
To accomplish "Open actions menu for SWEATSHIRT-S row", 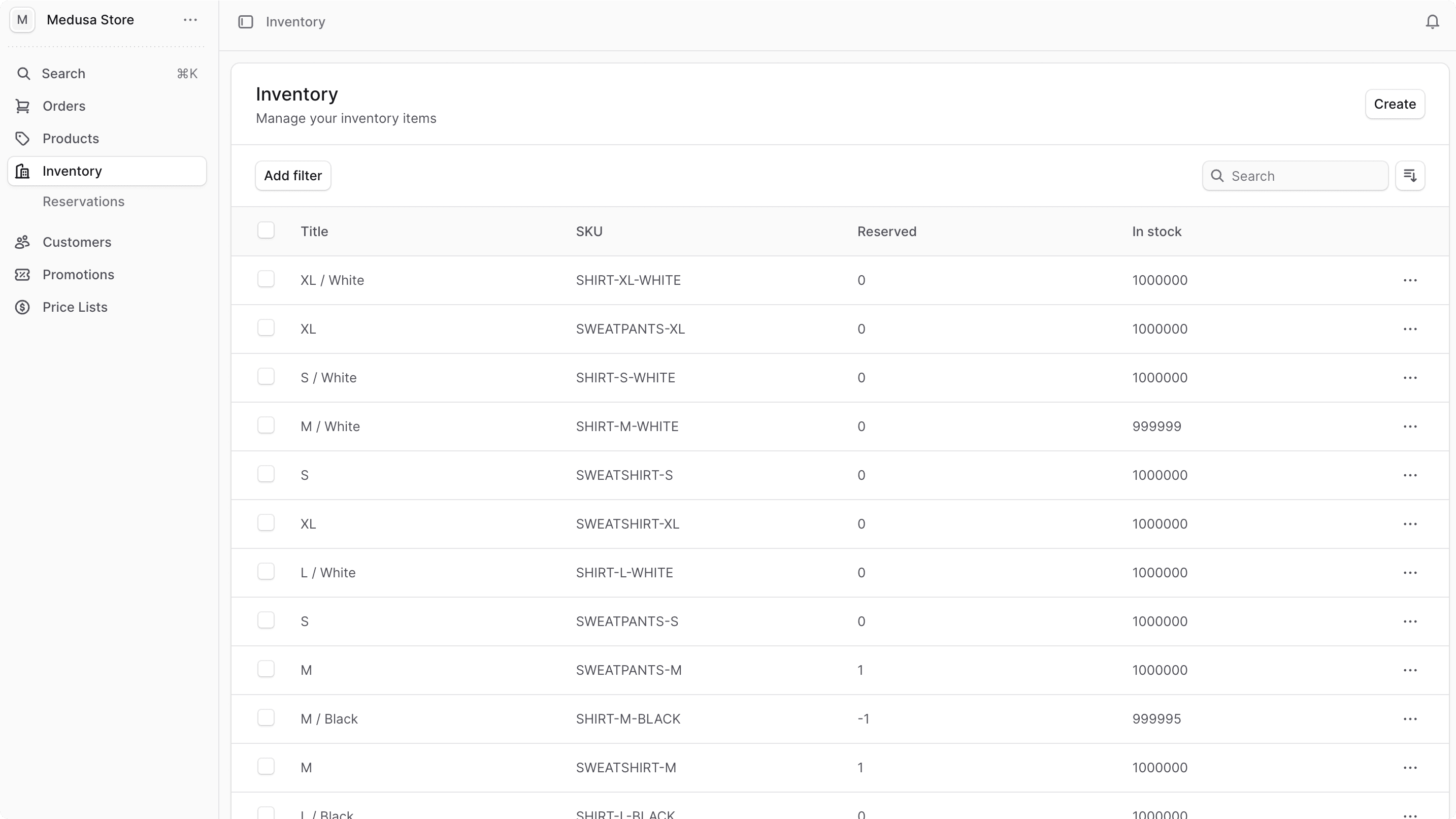I will click(1411, 475).
